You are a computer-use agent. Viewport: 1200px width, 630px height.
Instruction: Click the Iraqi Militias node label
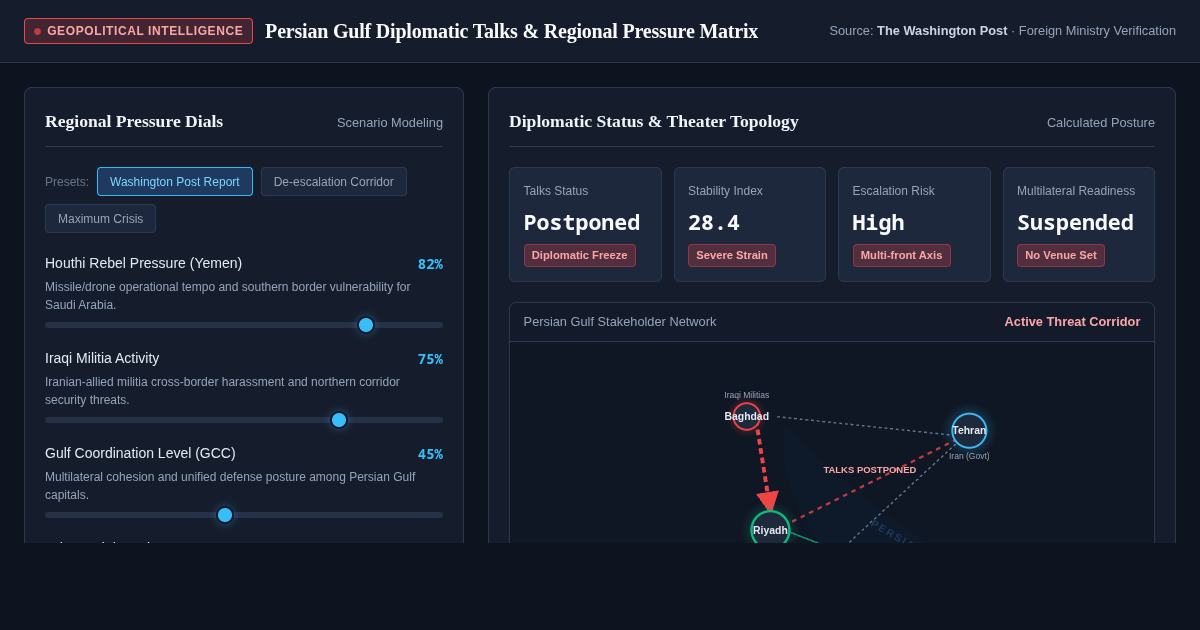tap(747, 395)
